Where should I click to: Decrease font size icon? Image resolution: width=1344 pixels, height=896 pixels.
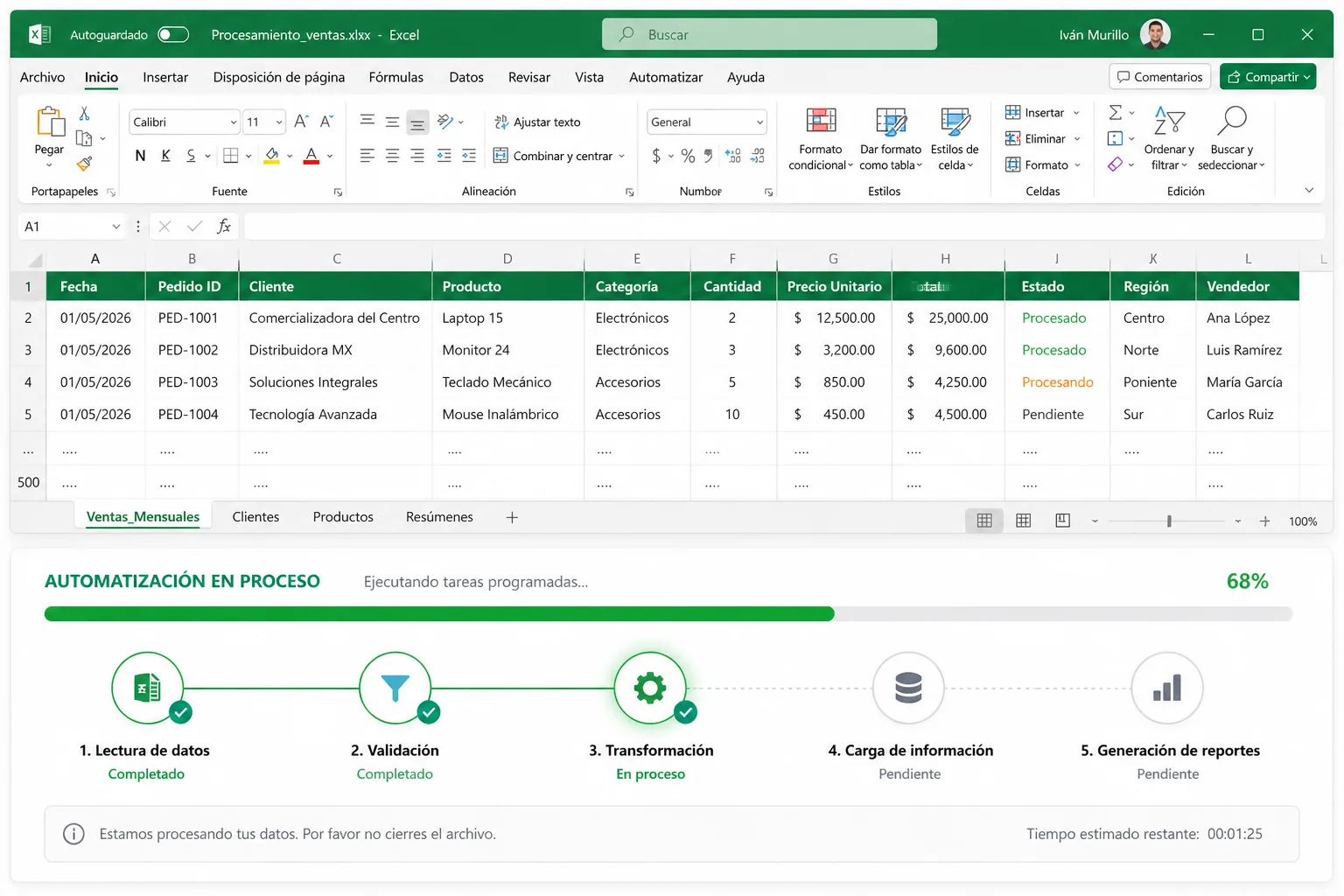coord(326,122)
